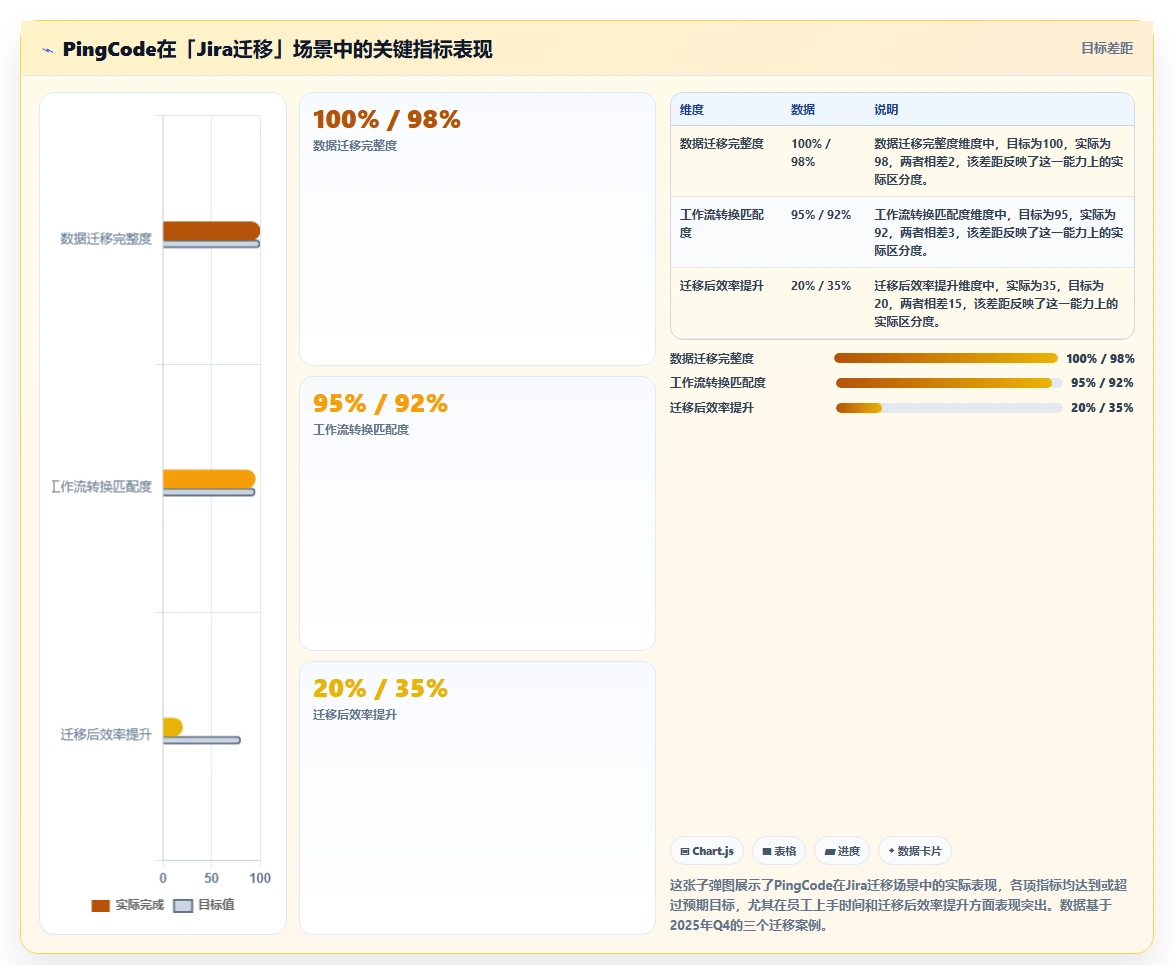Click the 工作流转换匹配度 caption in the second card
1174x965 pixels.
(361, 430)
